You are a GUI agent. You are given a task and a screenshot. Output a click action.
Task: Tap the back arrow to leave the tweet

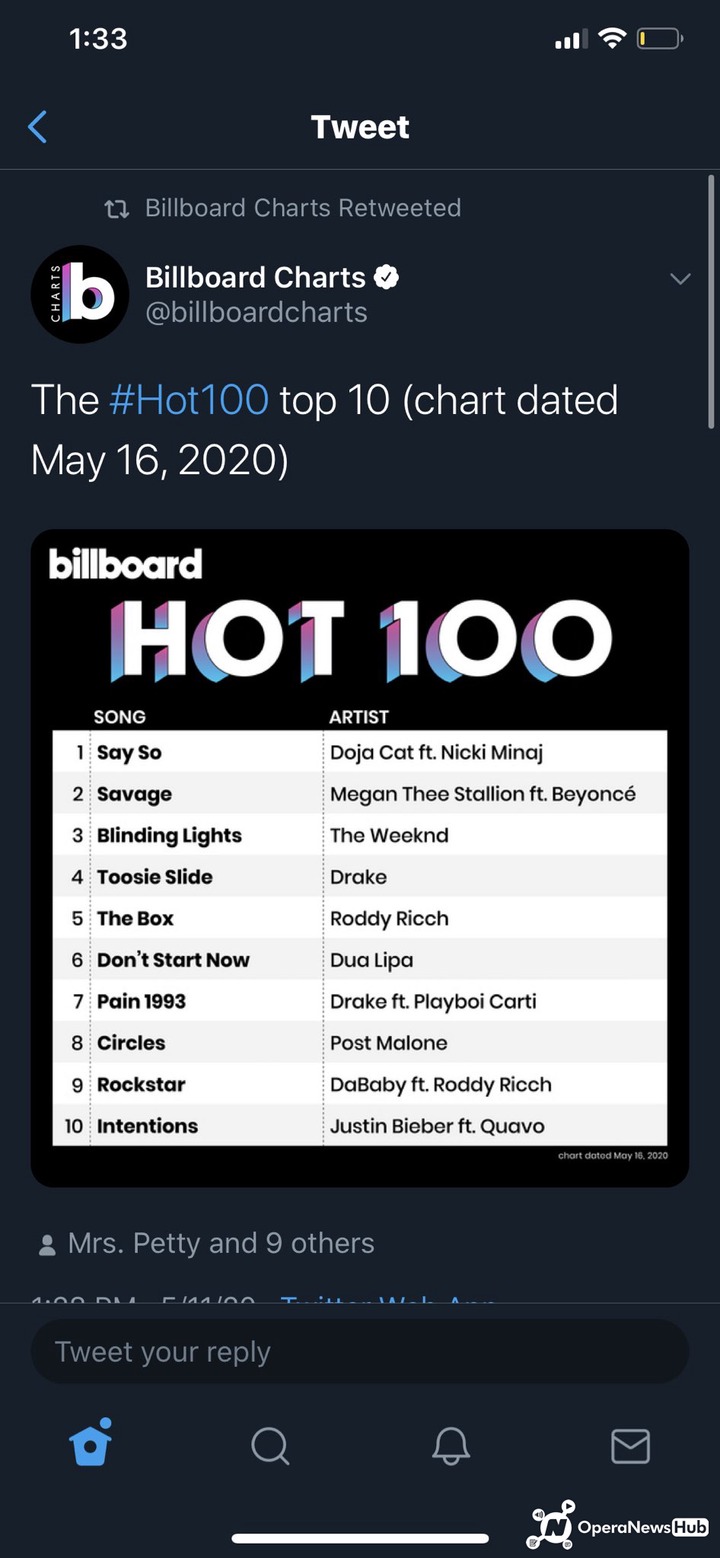(x=38, y=127)
